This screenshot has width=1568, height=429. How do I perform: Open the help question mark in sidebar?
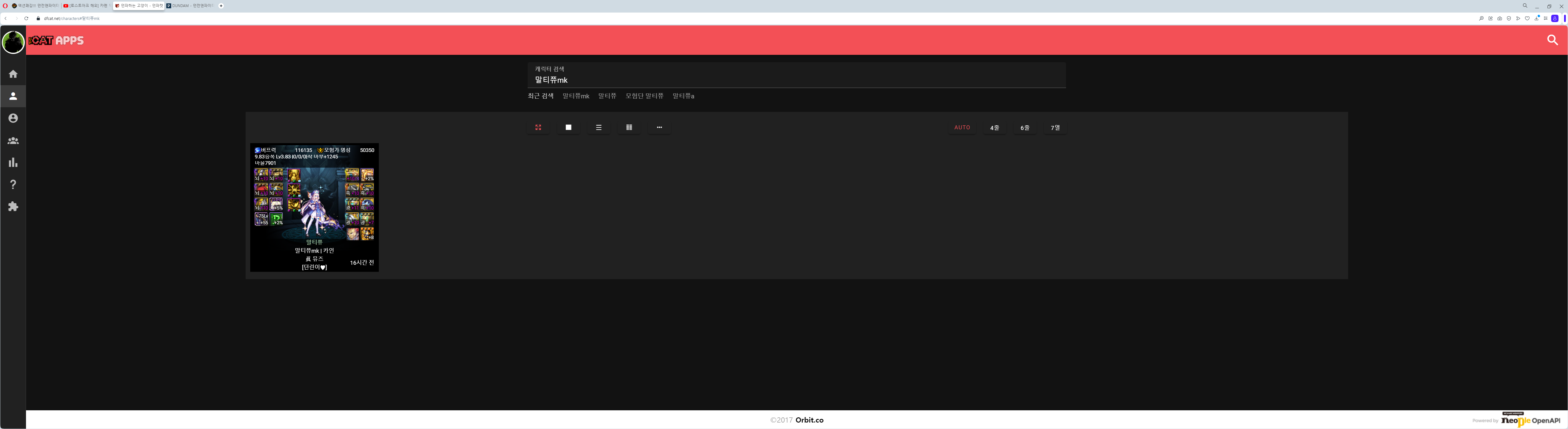(13, 185)
